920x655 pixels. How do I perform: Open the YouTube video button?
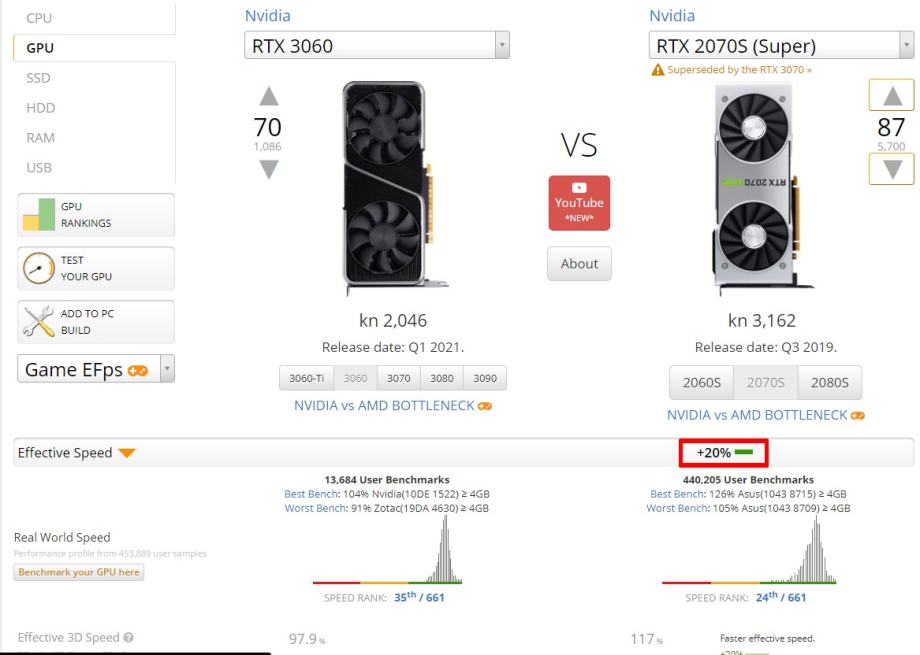click(x=579, y=203)
